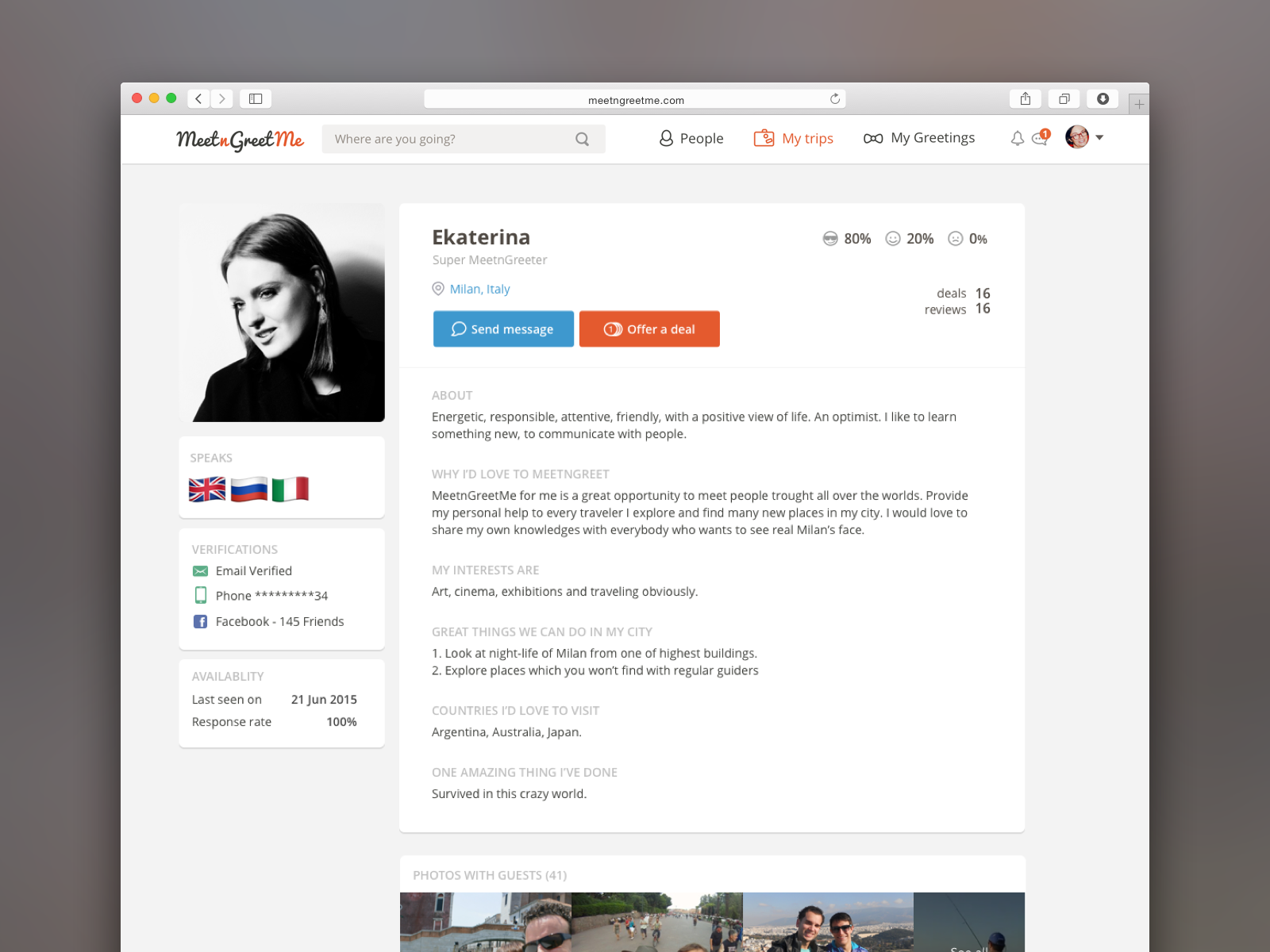Click the deals count 16
This screenshot has height=952, width=1270.
(x=983, y=294)
